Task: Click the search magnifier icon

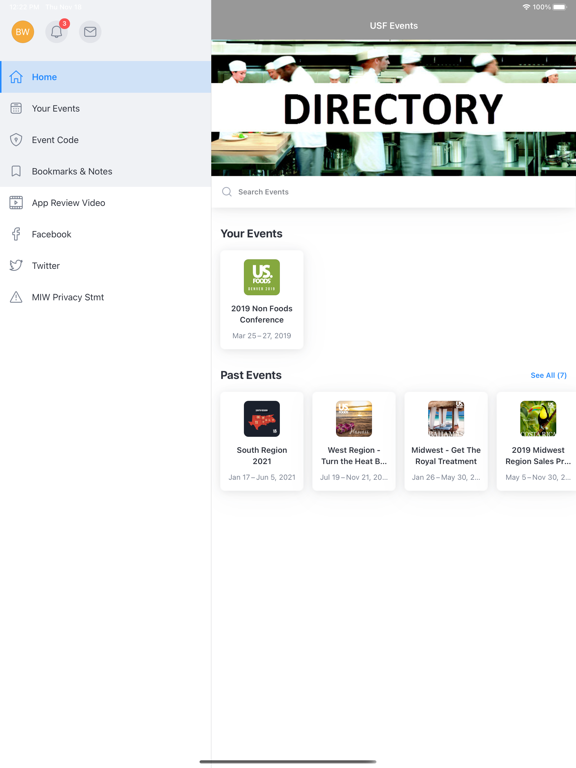Action: click(x=227, y=192)
